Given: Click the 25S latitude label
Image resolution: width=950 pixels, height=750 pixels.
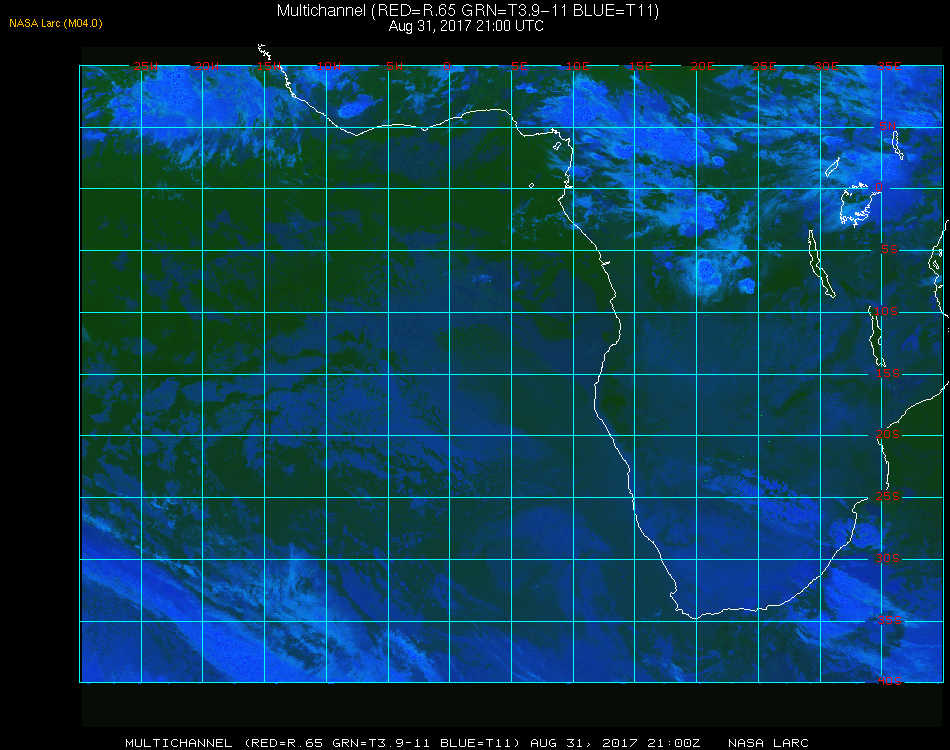Looking at the screenshot, I should tap(888, 496).
